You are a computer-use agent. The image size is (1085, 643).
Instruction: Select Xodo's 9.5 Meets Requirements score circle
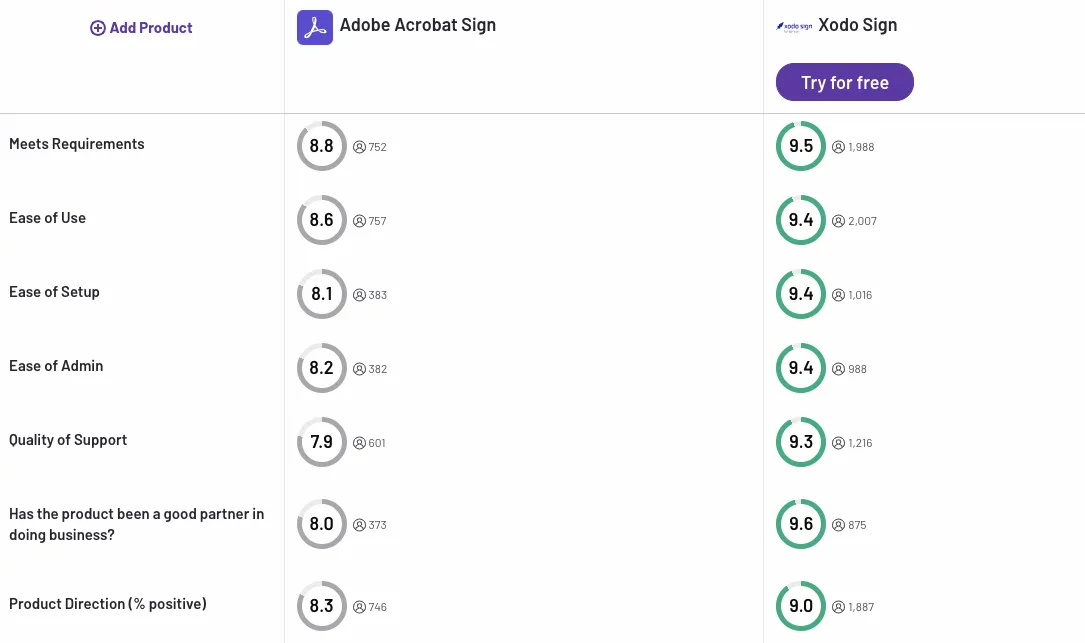tap(800, 145)
